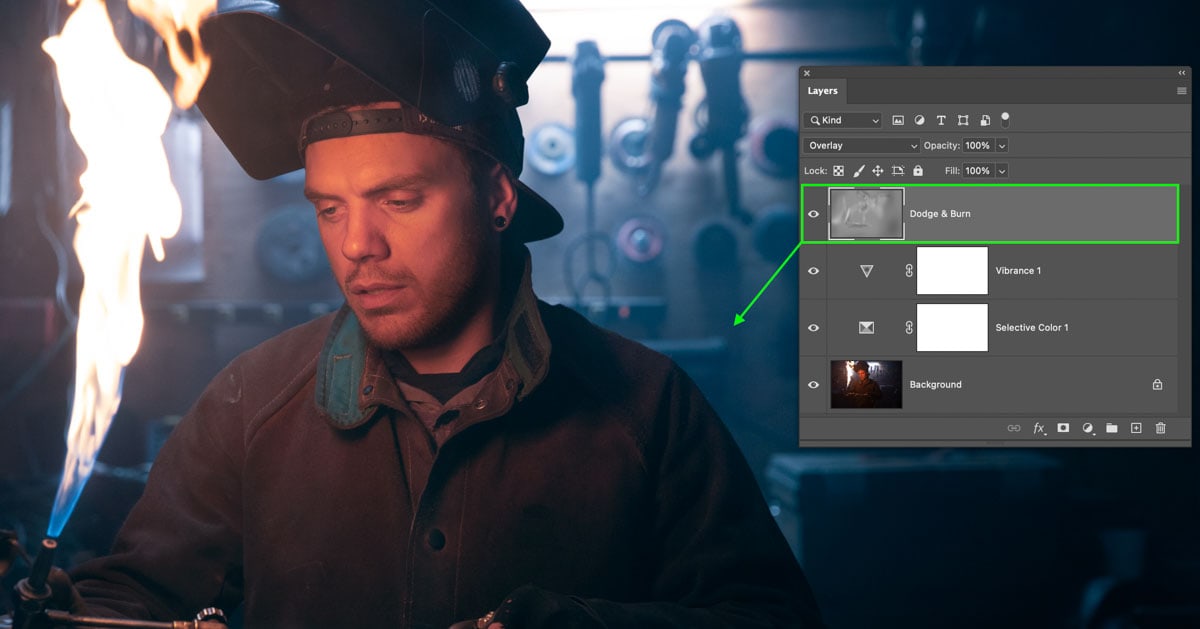
Task: Filter layers by pixel layers icon
Action: click(x=898, y=120)
